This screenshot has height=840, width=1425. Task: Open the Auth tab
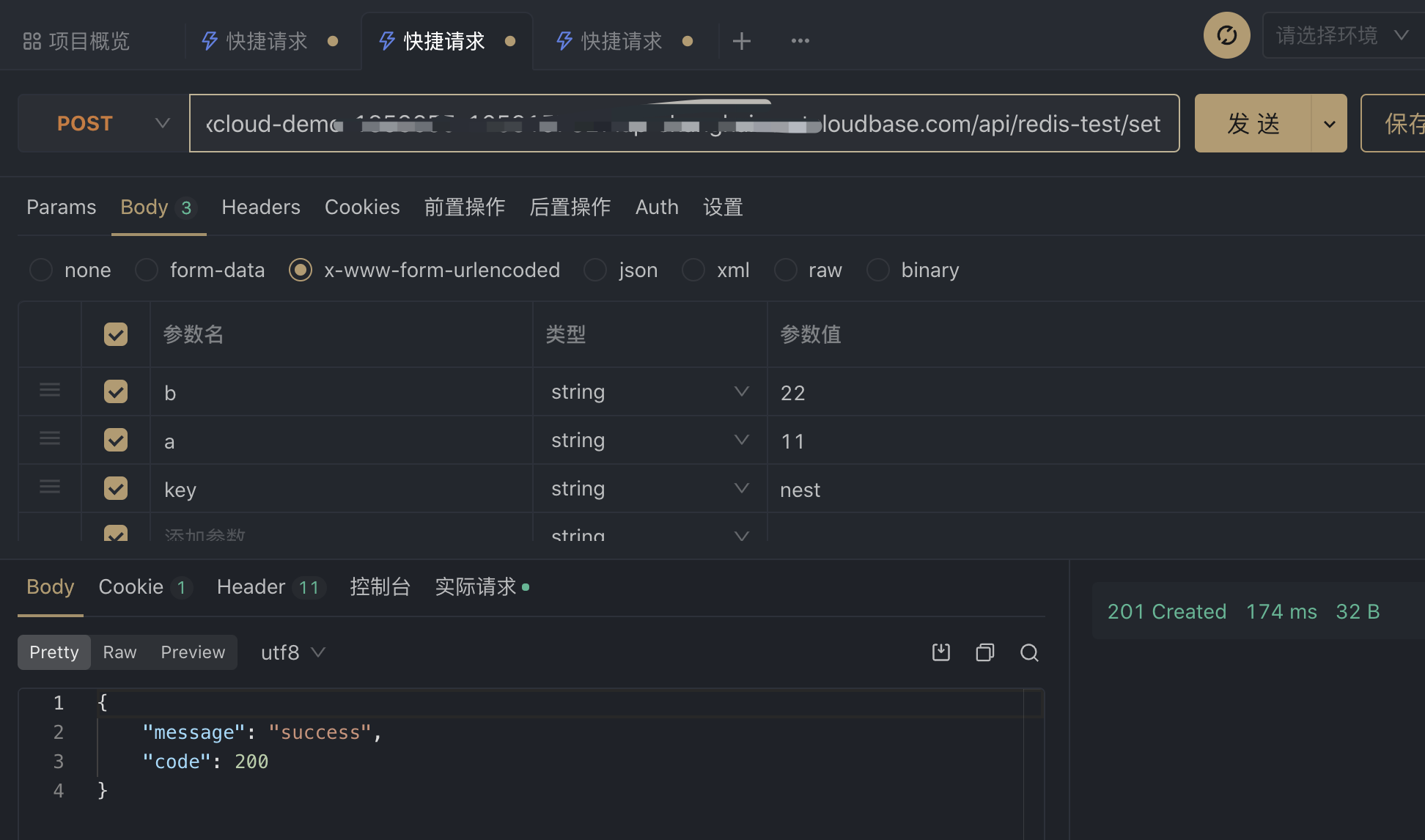click(657, 207)
